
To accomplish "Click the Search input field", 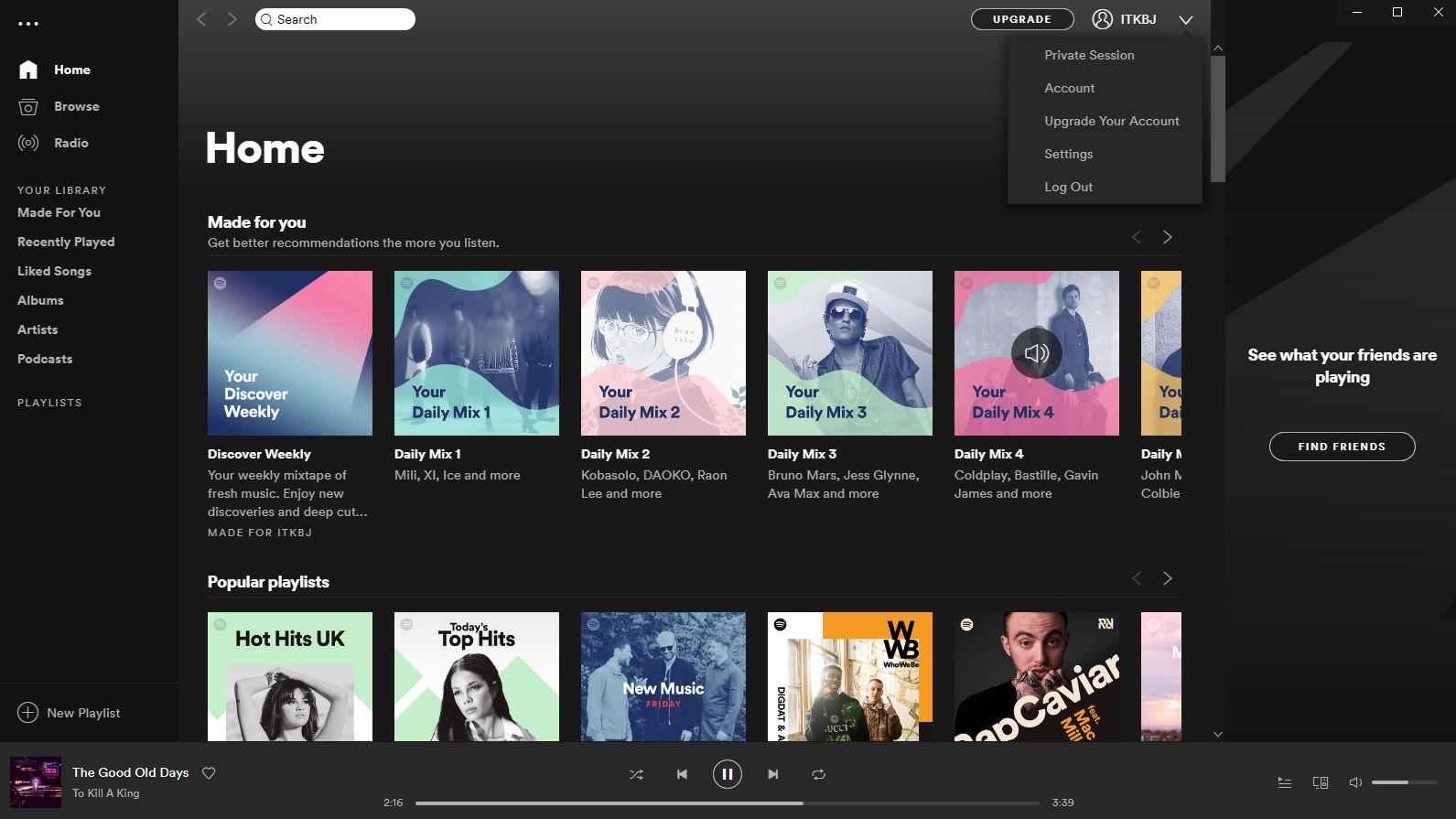I will click(335, 19).
